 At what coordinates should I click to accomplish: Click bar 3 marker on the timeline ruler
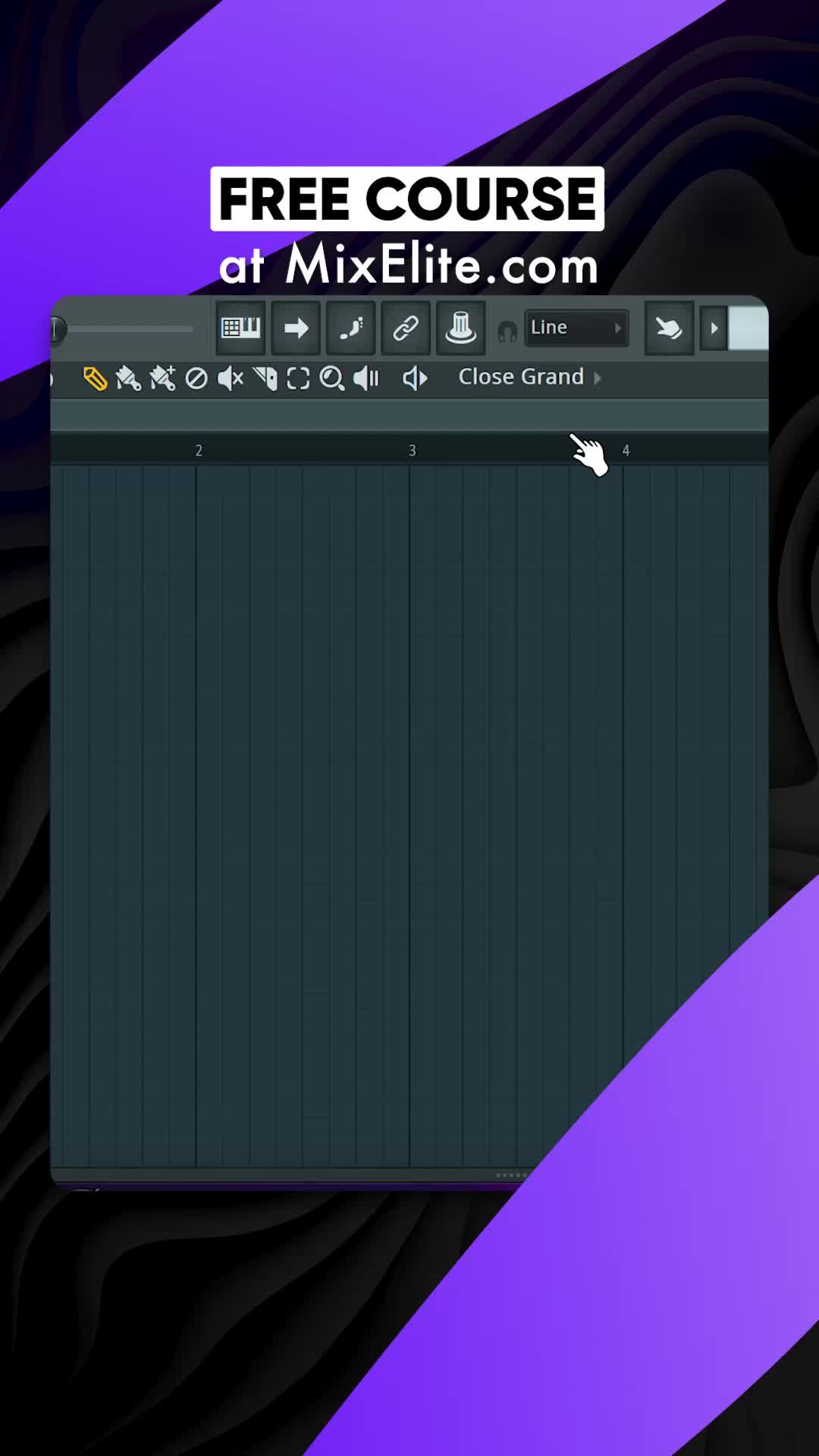(x=412, y=450)
